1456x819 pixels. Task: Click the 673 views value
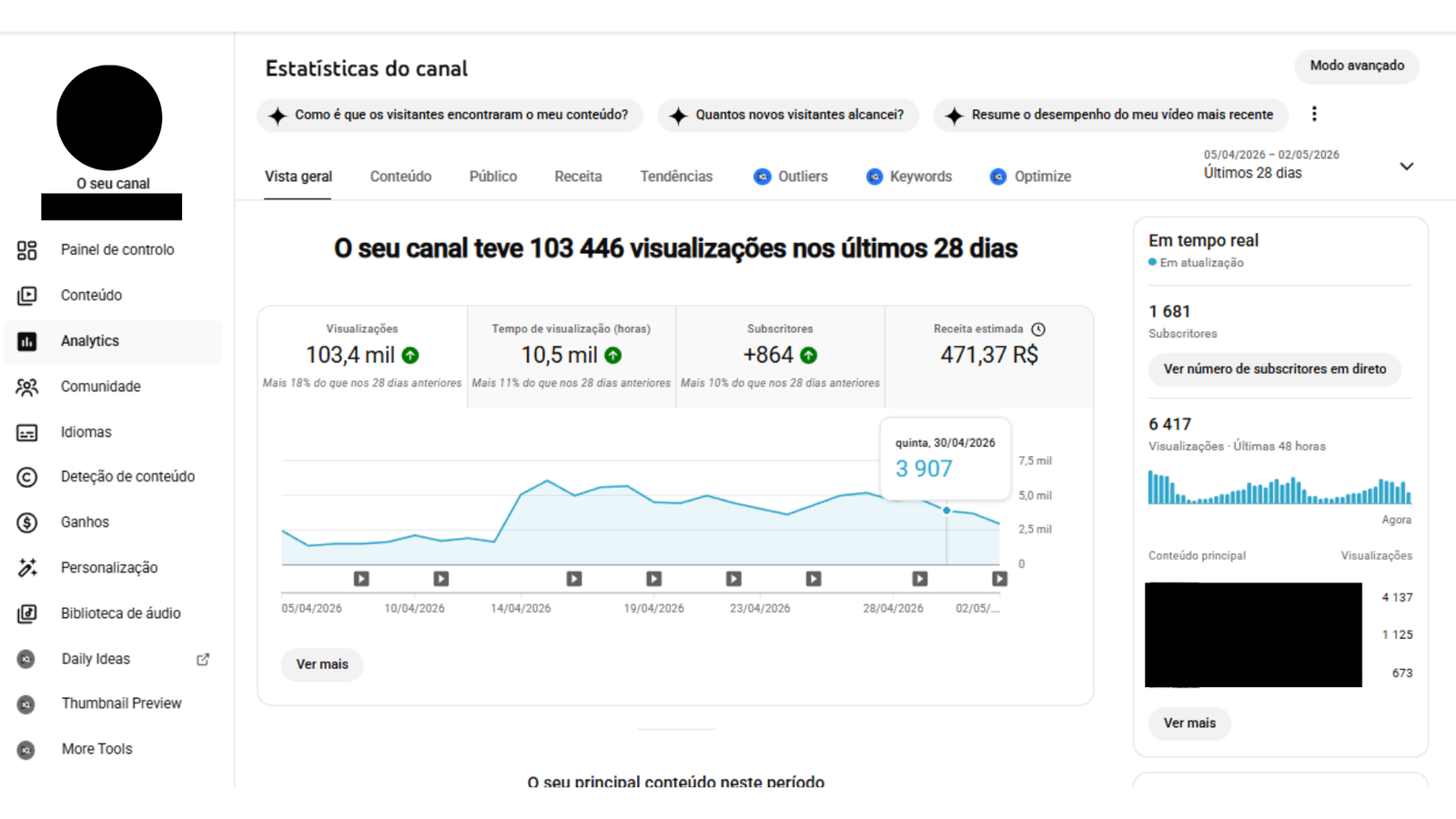coord(1402,673)
